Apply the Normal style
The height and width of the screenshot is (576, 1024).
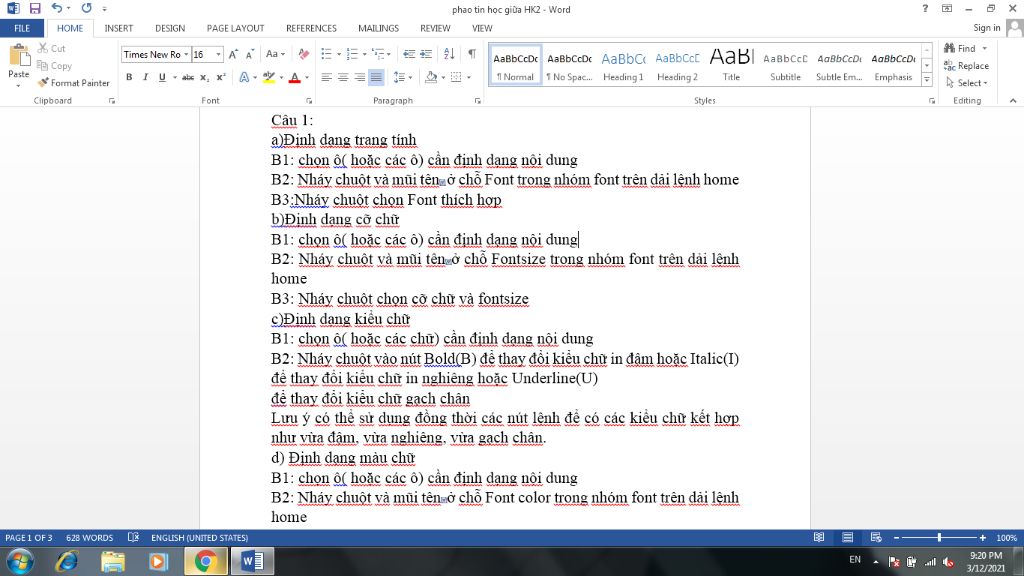click(515, 65)
